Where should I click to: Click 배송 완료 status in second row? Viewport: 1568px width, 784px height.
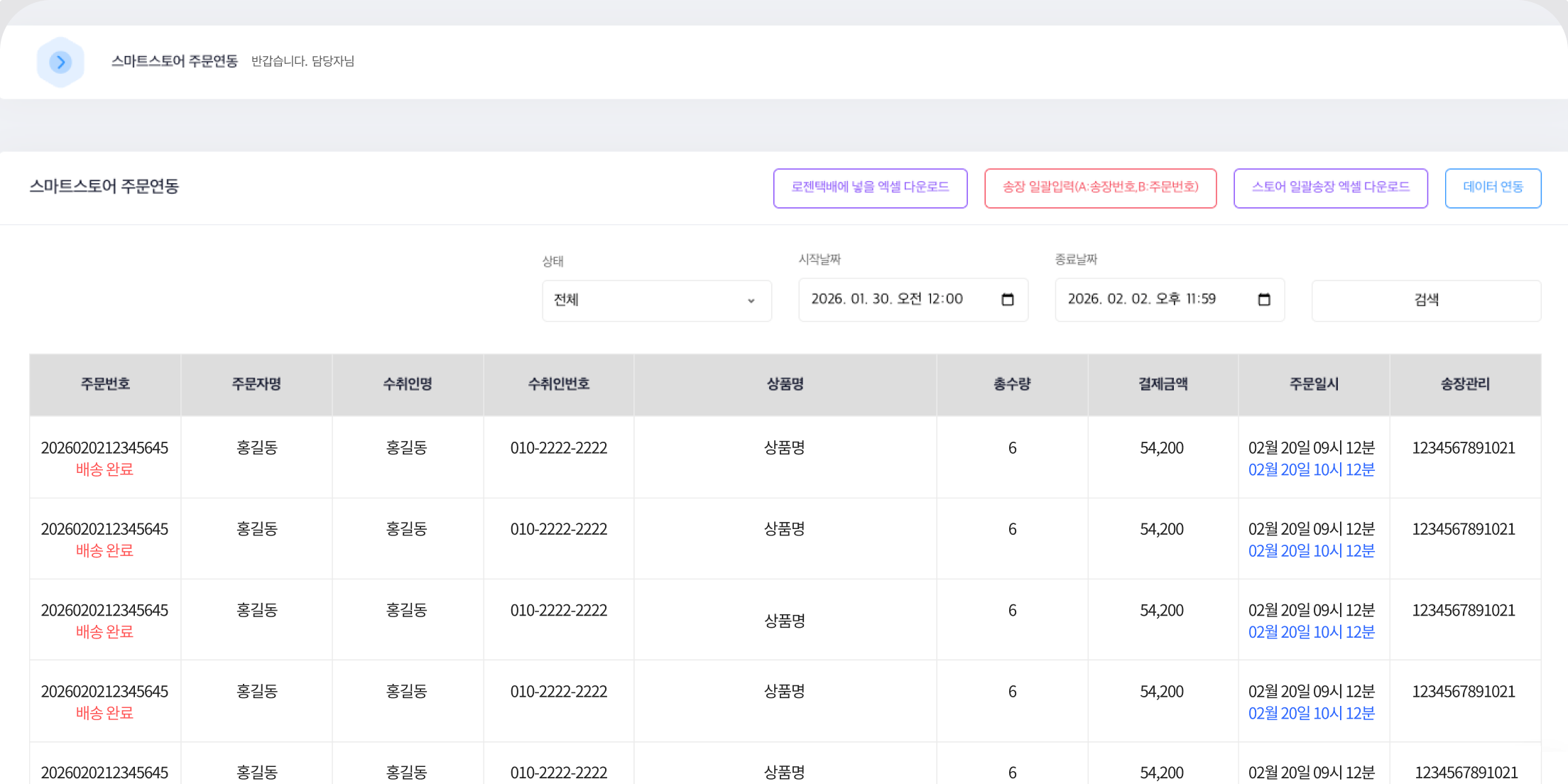coord(104,550)
